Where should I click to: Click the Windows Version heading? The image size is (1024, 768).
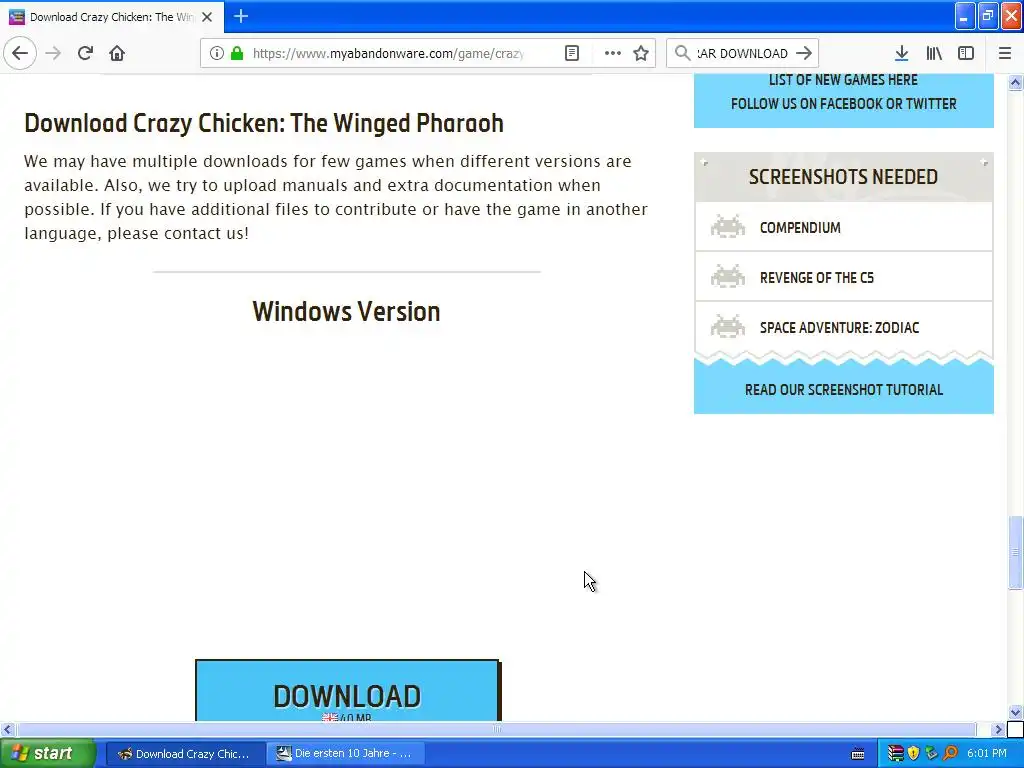pyautogui.click(x=346, y=312)
